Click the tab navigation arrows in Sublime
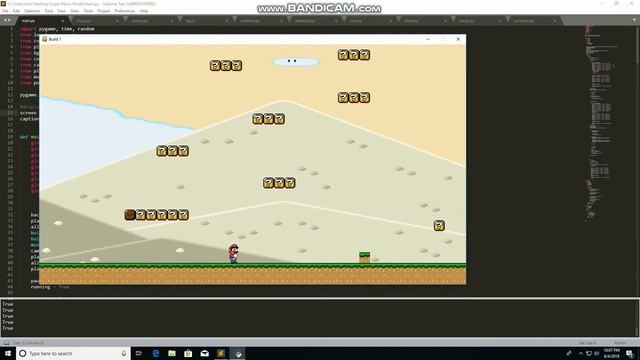 tap(7, 20)
